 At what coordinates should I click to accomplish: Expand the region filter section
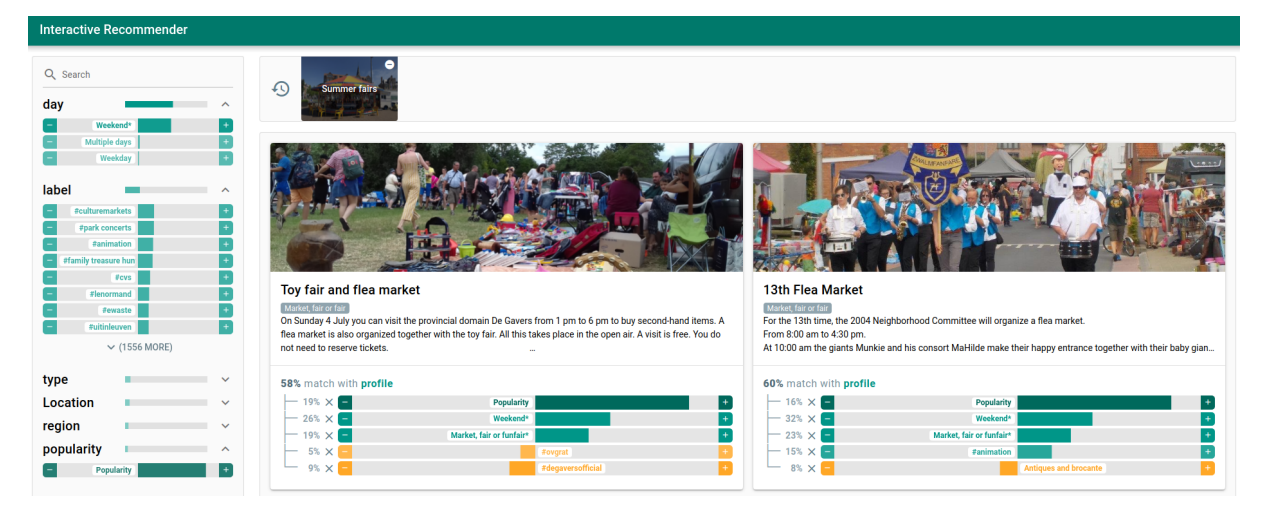[225, 426]
